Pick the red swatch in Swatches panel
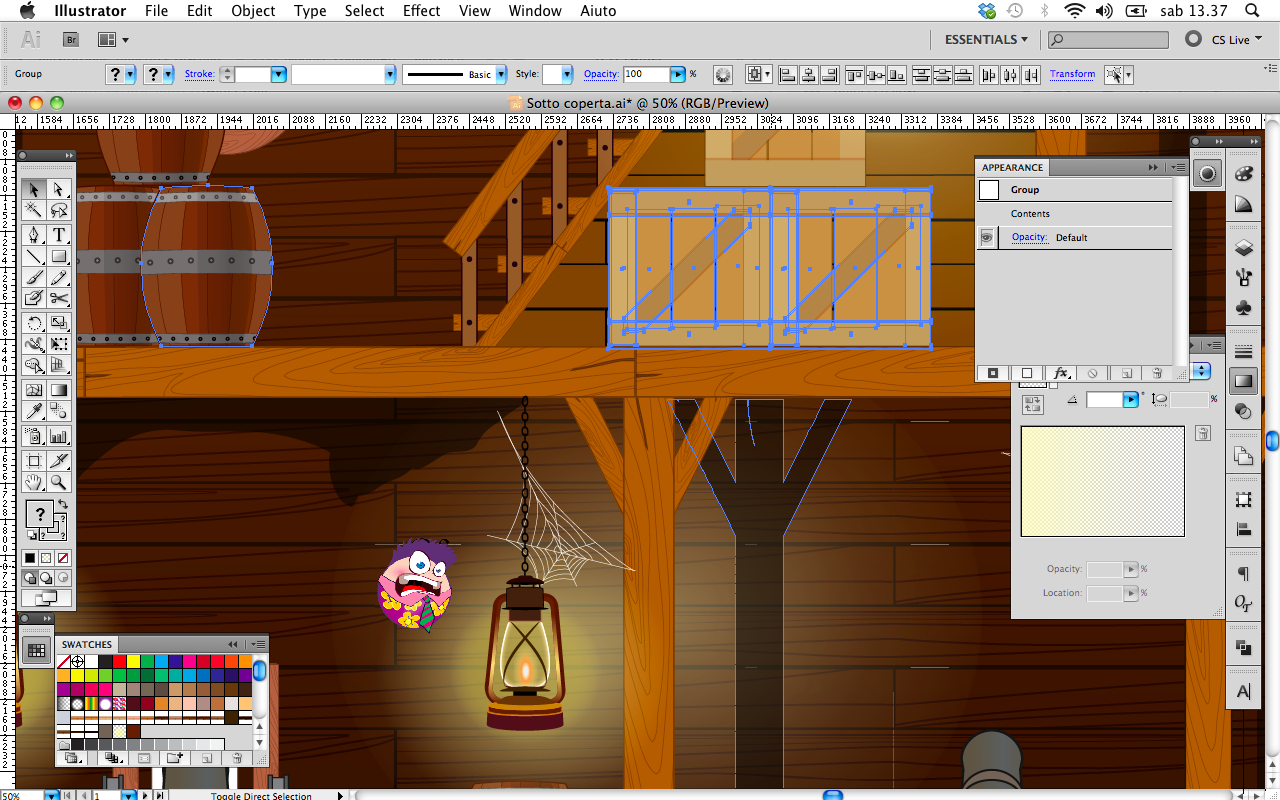 pos(119,662)
